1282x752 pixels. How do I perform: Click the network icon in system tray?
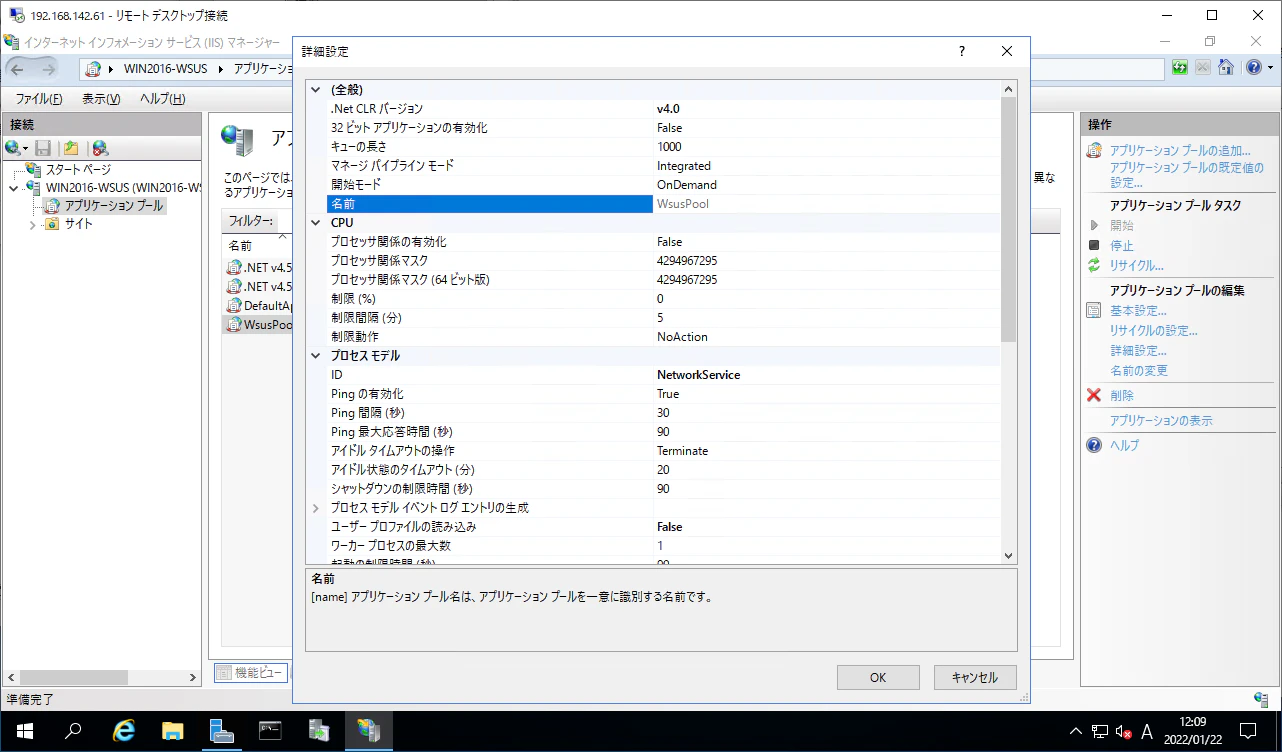click(1099, 731)
